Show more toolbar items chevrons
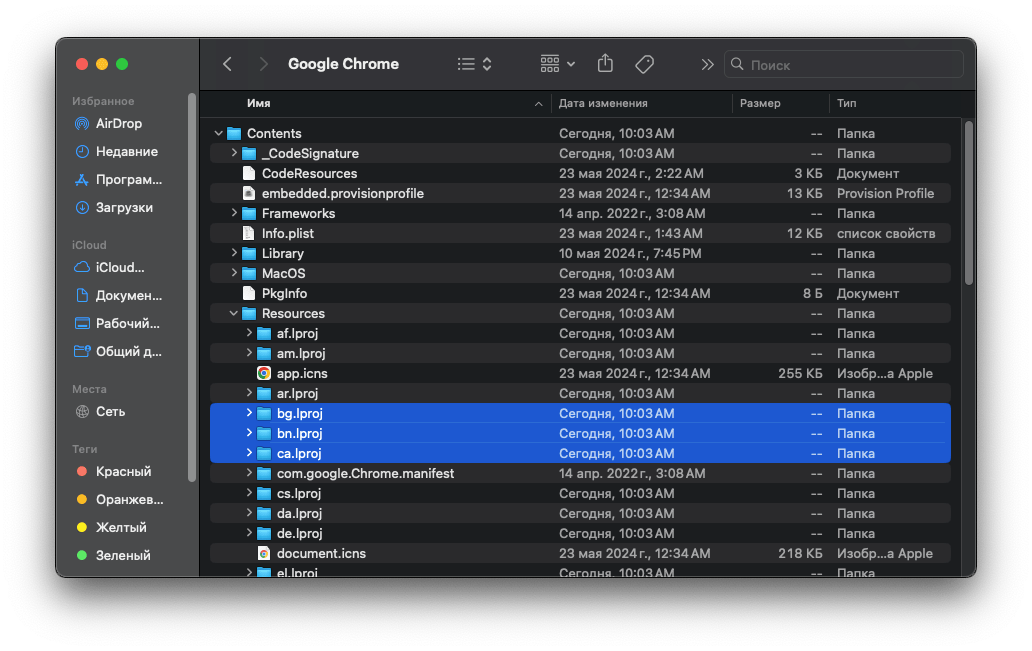 707,65
